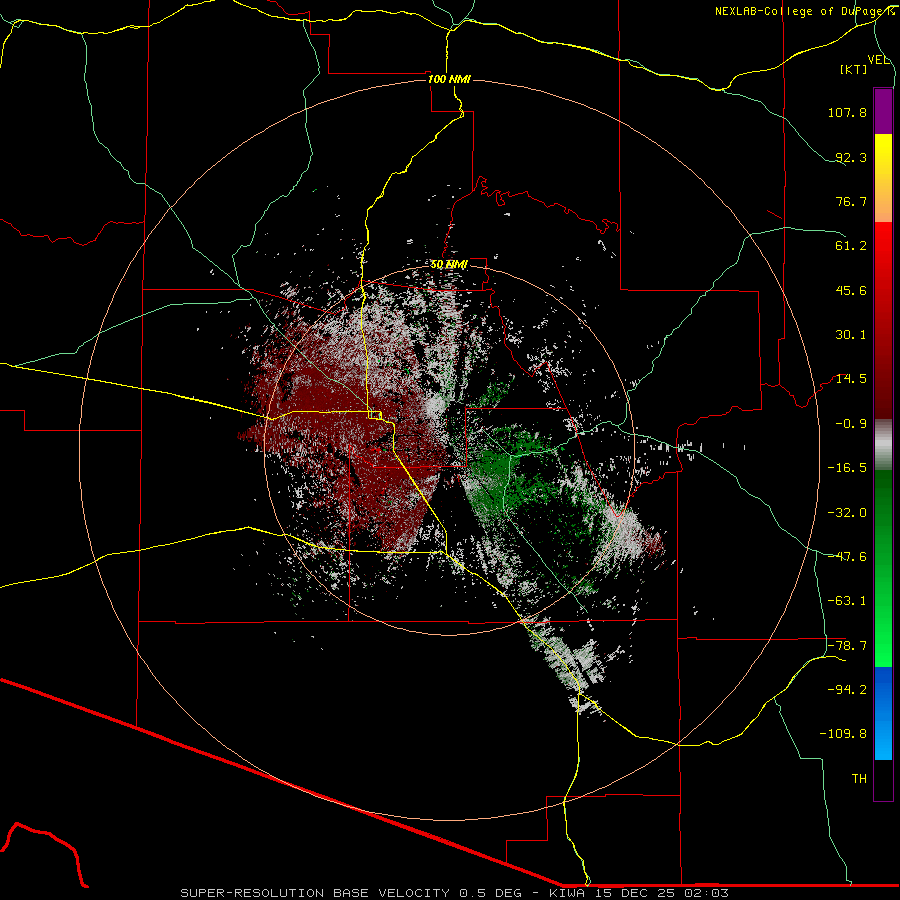Click the 02:03 time in the caption
The image size is (900, 900).
pyautogui.click(x=706, y=893)
